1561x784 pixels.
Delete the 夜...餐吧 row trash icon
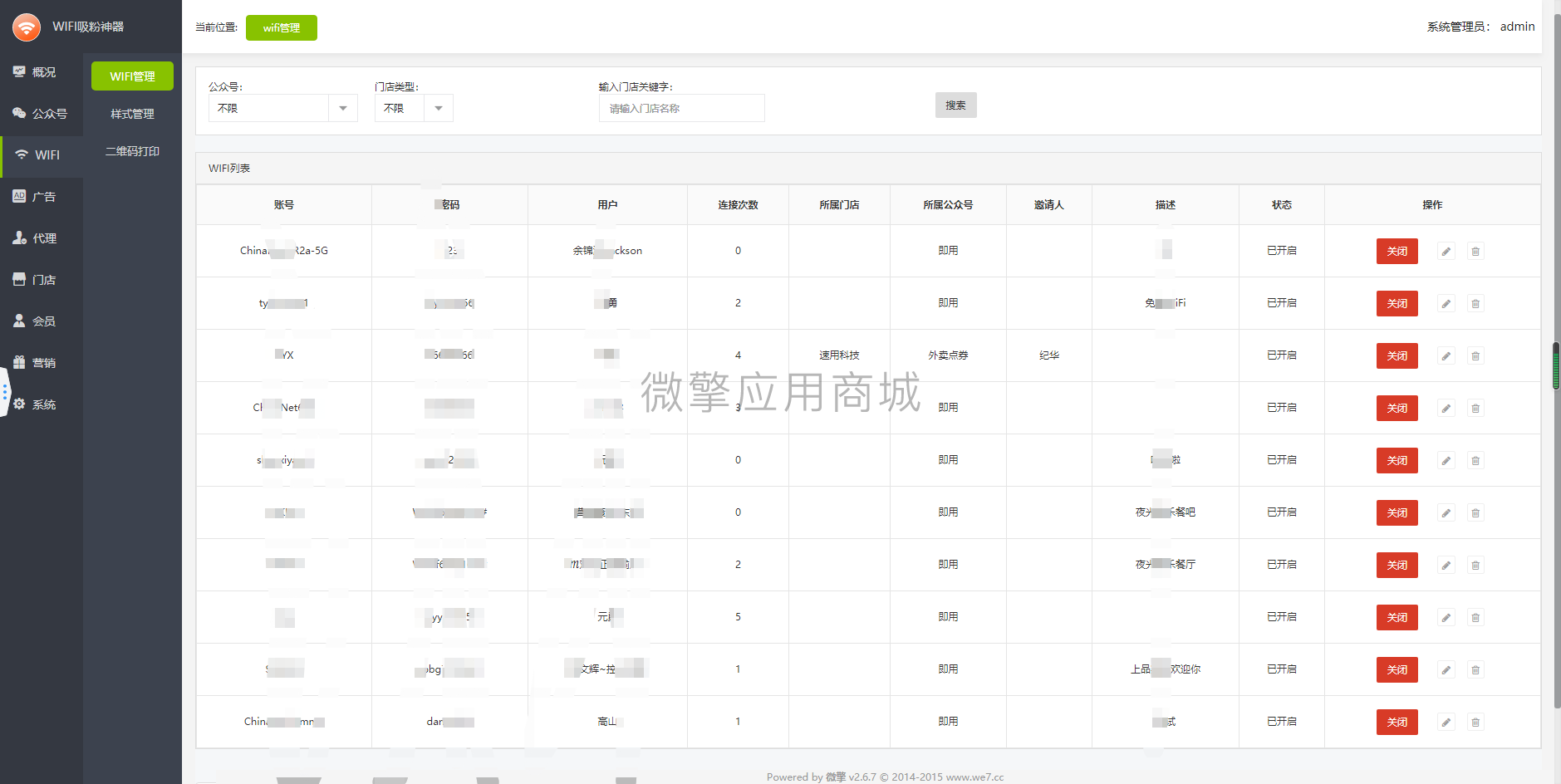pos(1475,512)
